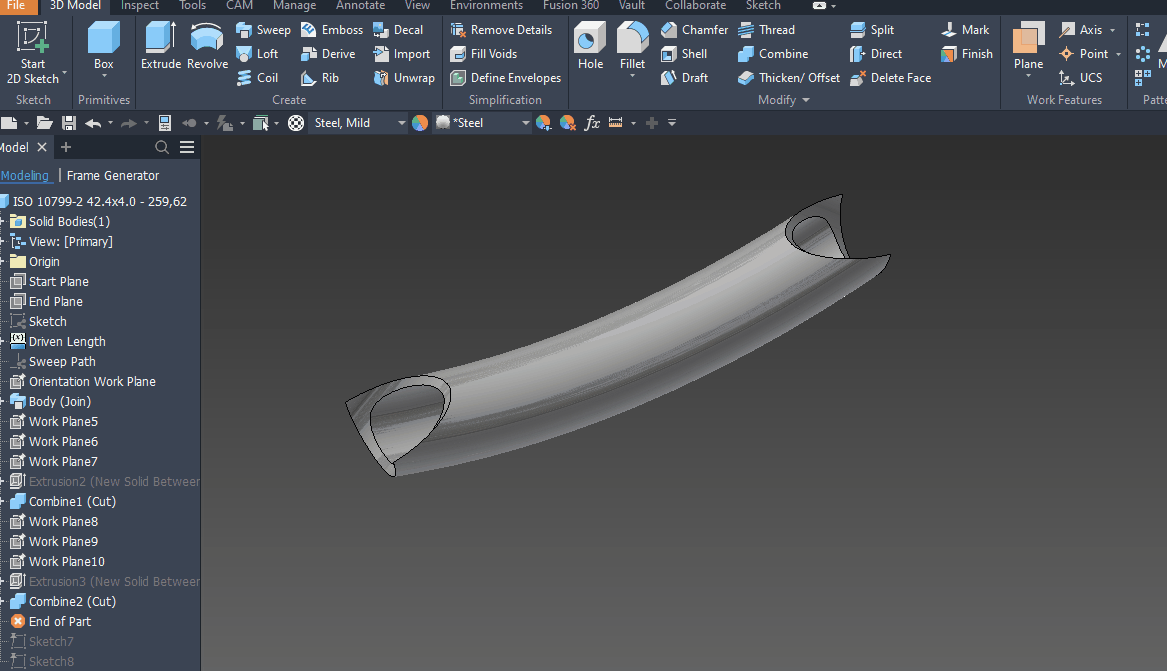Switch to the Annotate ribbon tab

[360, 6]
